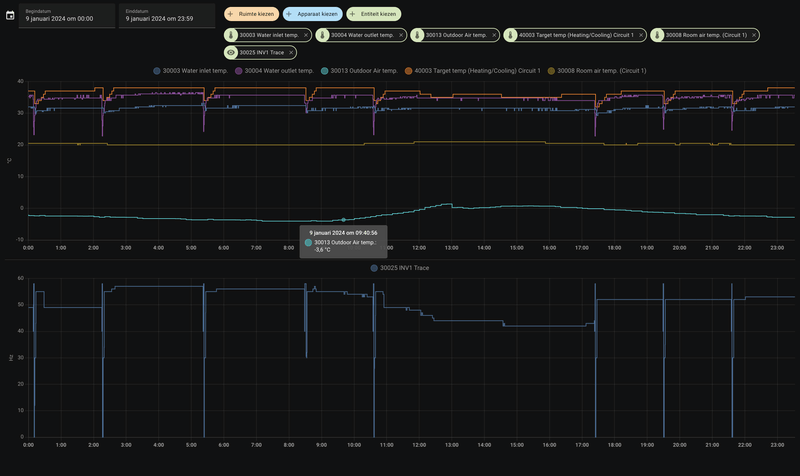Screen dimensions: 800x476
Task: Click eye icon on 30025 INV1 Trace chip
Action: pyautogui.click(x=231, y=53)
